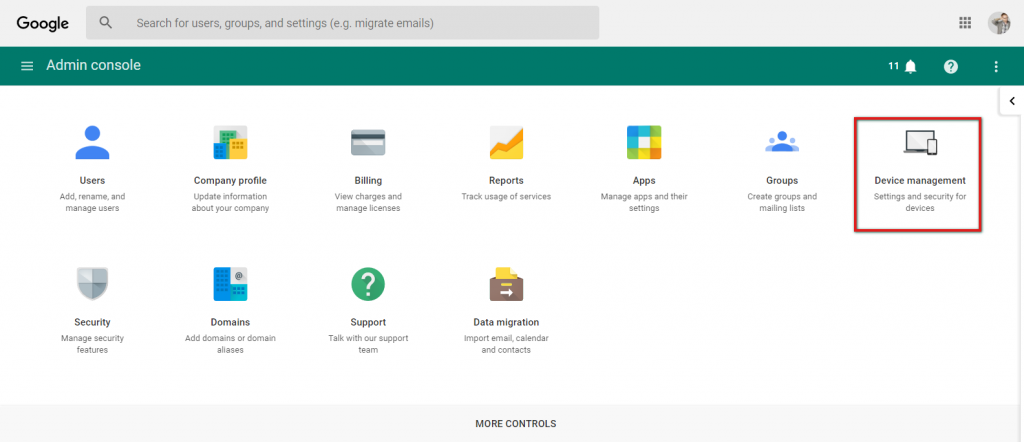Image resolution: width=1024 pixels, height=442 pixels.
Task: Click 'Import email, calendar and contacts' text
Action: point(506,344)
